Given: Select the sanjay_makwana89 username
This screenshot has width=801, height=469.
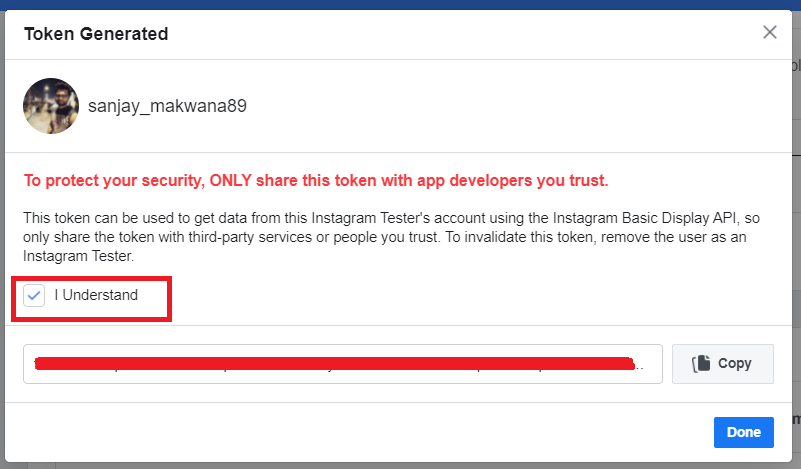Looking at the screenshot, I should [x=167, y=107].
